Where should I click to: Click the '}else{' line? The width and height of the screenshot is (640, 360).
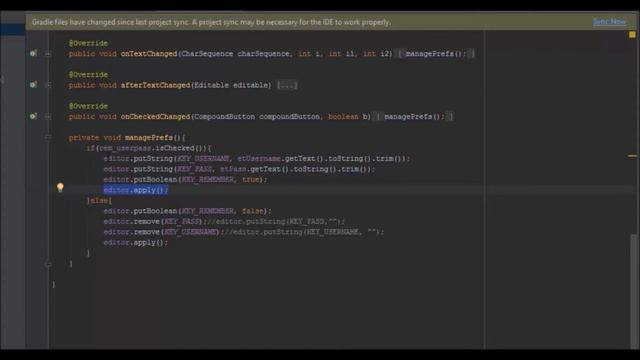99,200
